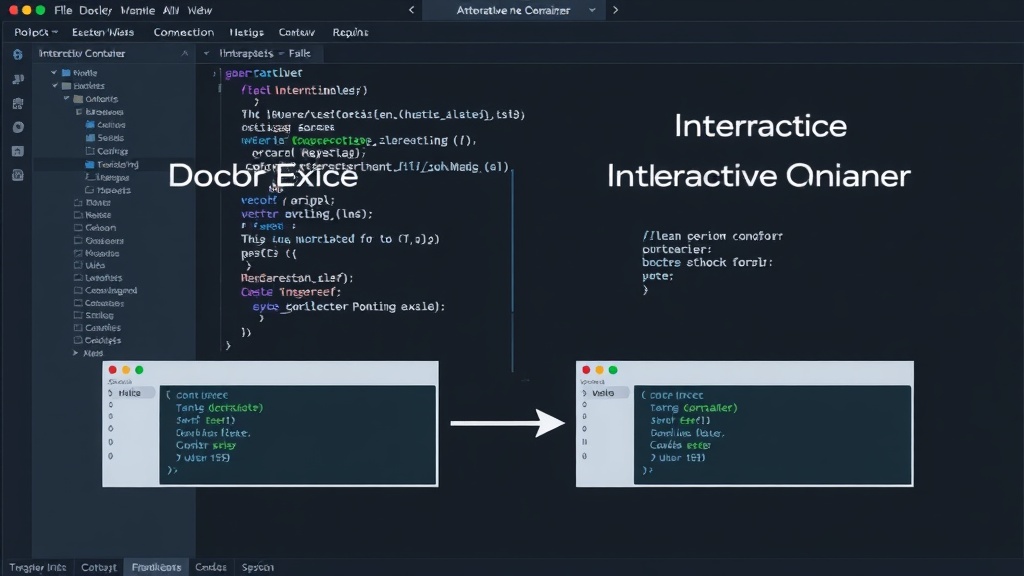This screenshot has height=576, width=1024.
Task: Click the Eeeten Wiats toolbar item
Action: [x=103, y=32]
